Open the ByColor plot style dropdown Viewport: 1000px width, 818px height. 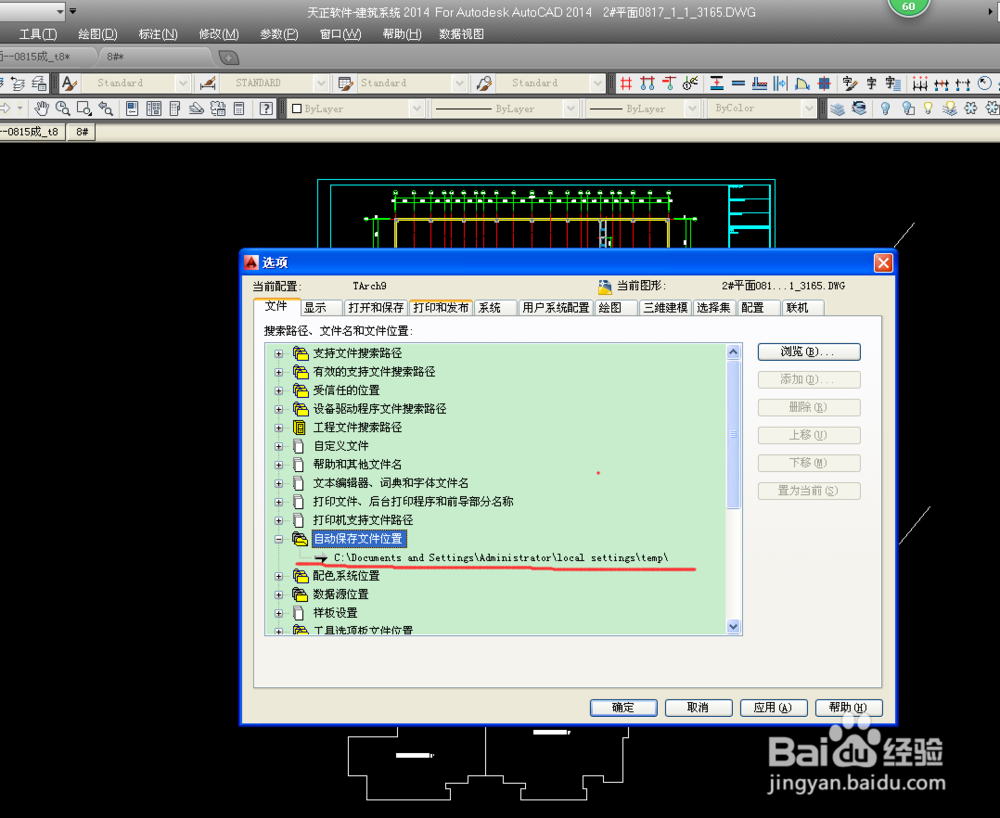[809, 108]
